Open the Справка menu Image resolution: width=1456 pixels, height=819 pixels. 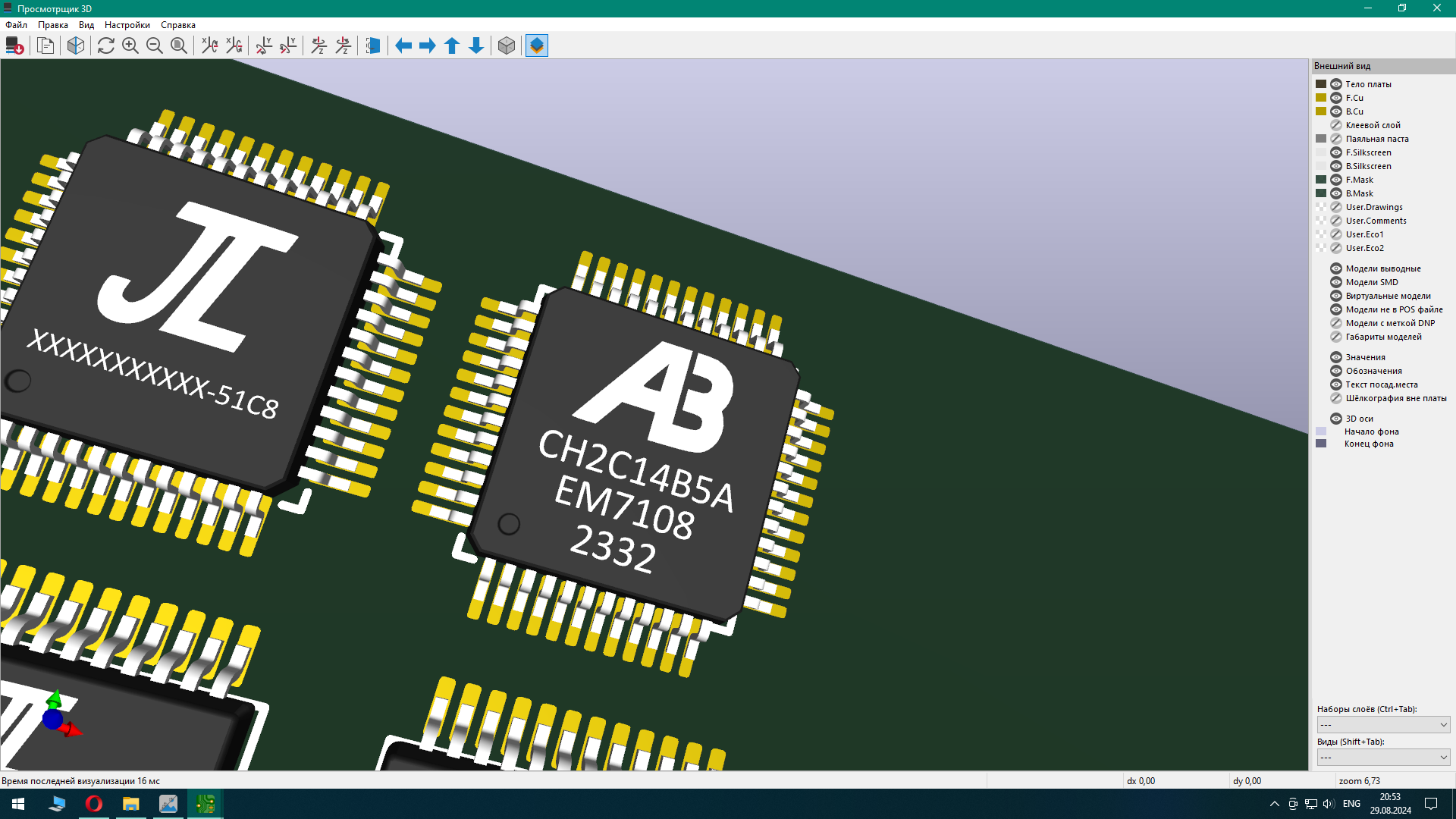(178, 25)
